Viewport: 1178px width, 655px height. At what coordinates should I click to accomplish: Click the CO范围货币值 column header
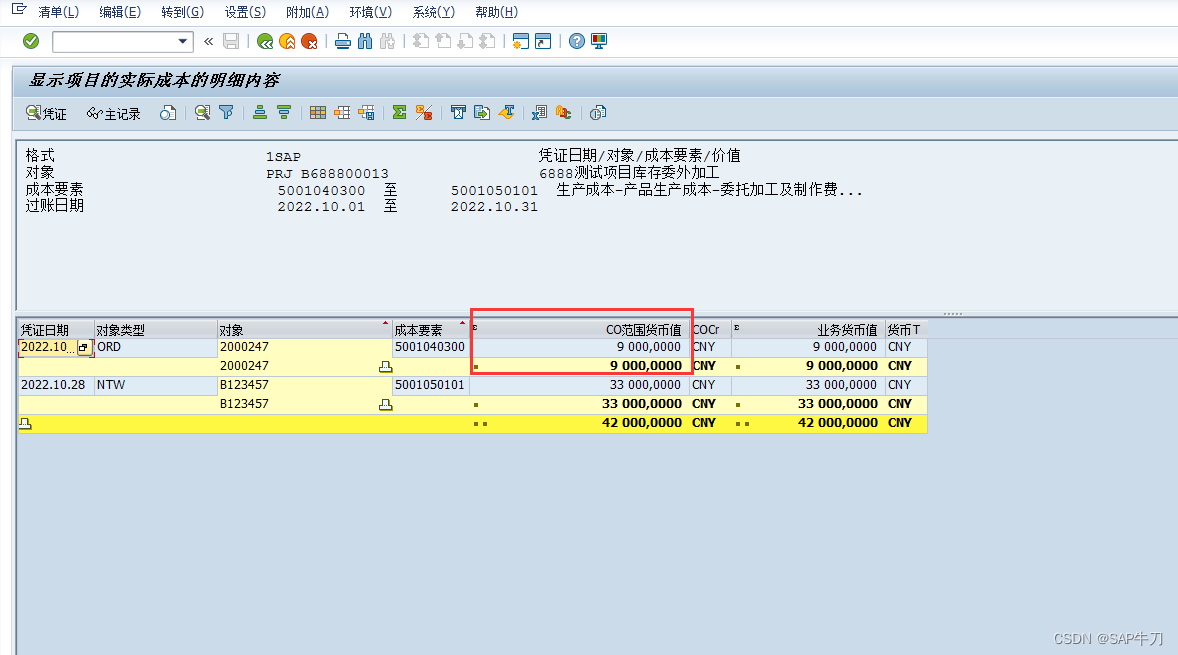(578, 330)
